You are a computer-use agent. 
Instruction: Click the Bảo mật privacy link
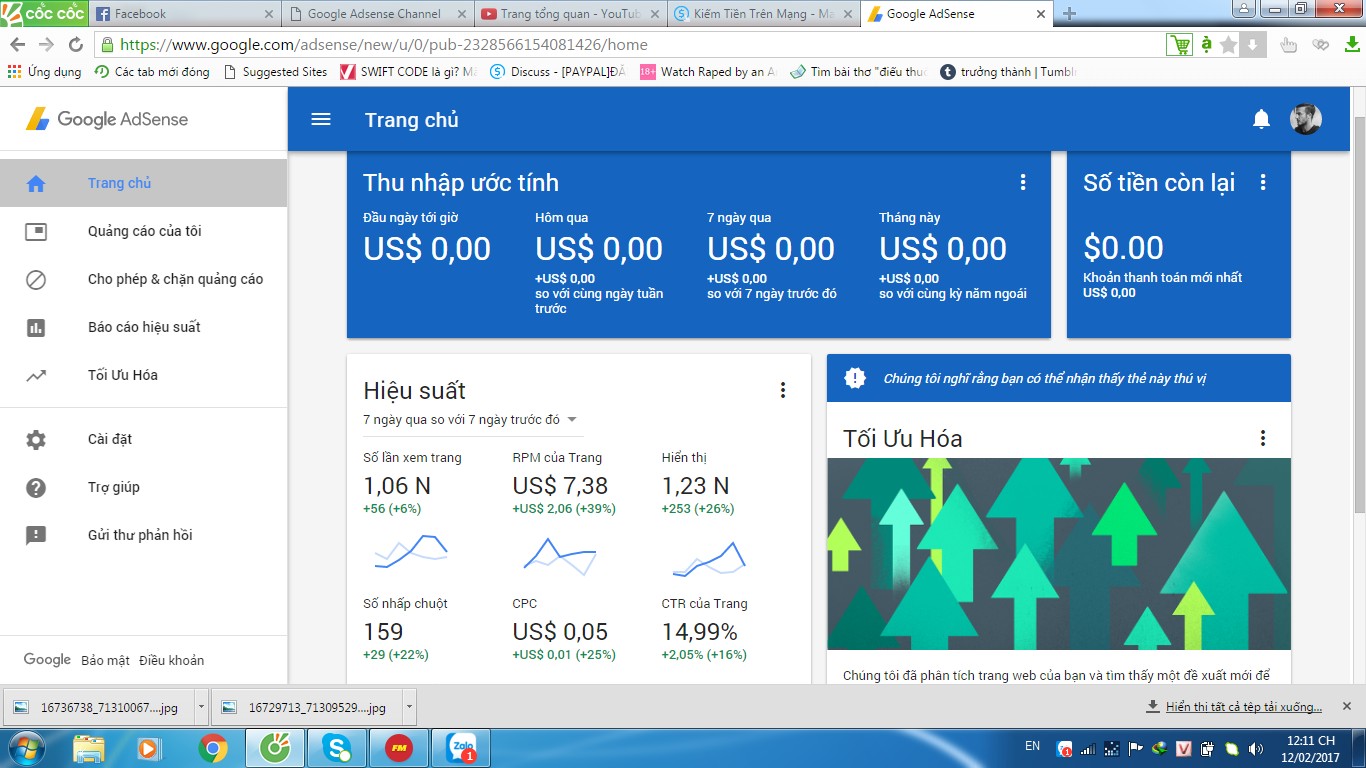tap(105, 661)
